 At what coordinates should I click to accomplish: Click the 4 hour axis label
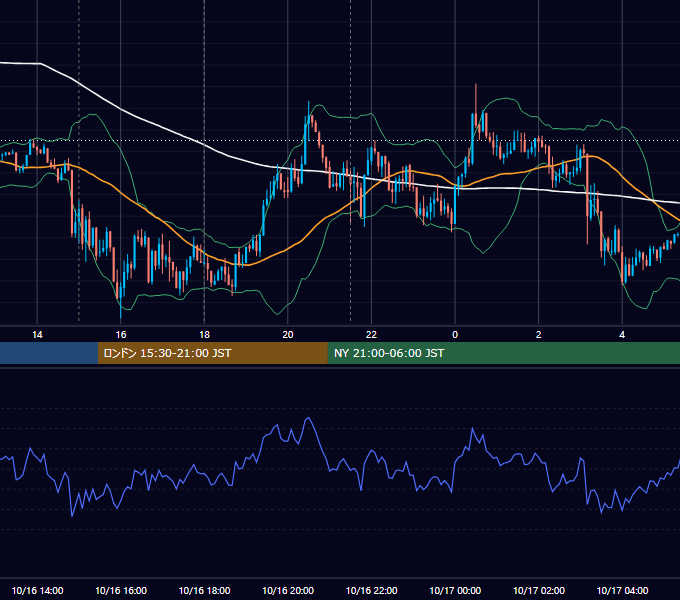pyautogui.click(x=622, y=335)
